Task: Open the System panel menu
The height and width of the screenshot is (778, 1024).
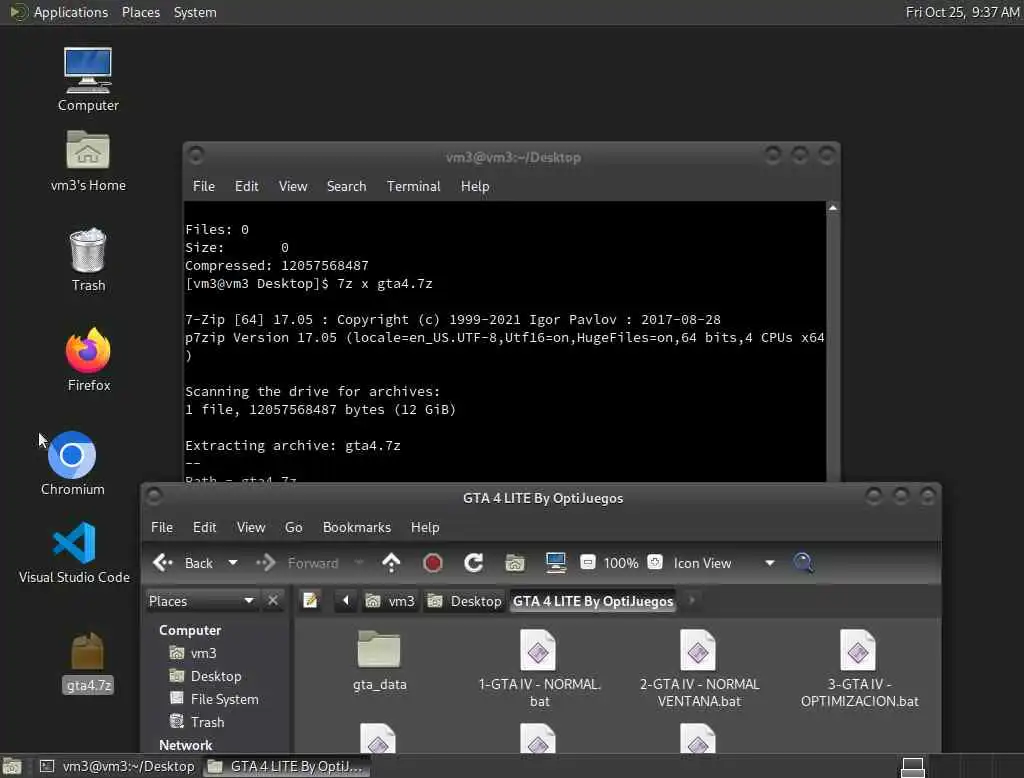Action: pyautogui.click(x=195, y=12)
